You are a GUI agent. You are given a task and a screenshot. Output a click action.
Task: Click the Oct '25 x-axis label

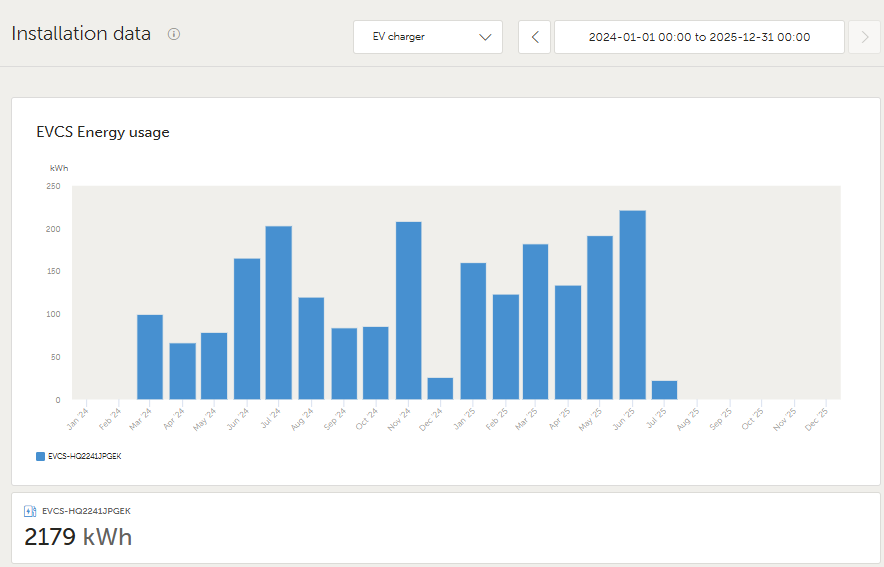tap(753, 419)
